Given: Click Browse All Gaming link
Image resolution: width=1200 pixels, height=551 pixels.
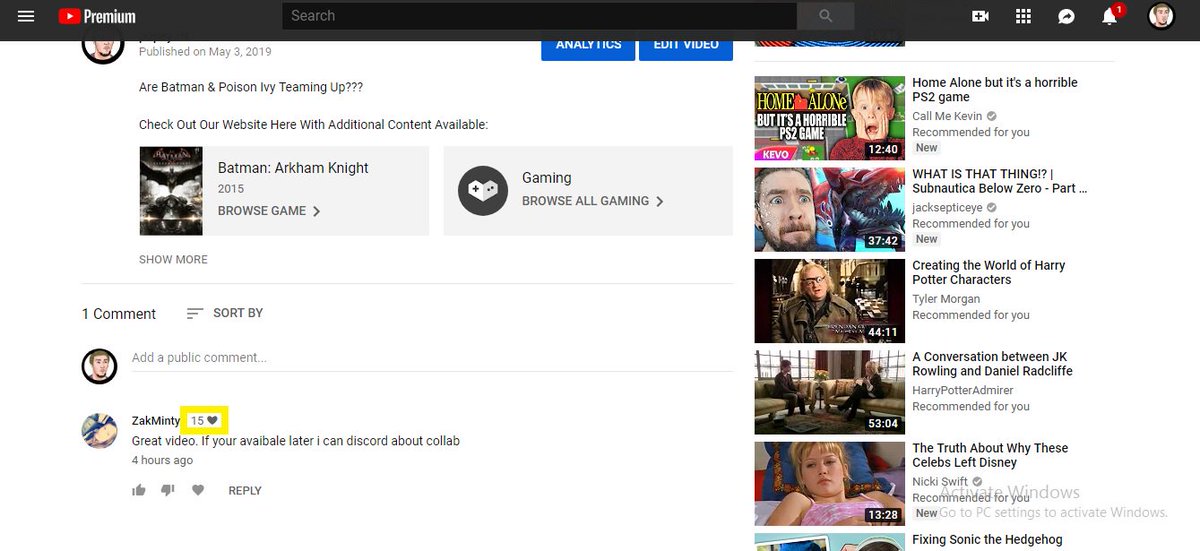Looking at the screenshot, I should (593, 201).
